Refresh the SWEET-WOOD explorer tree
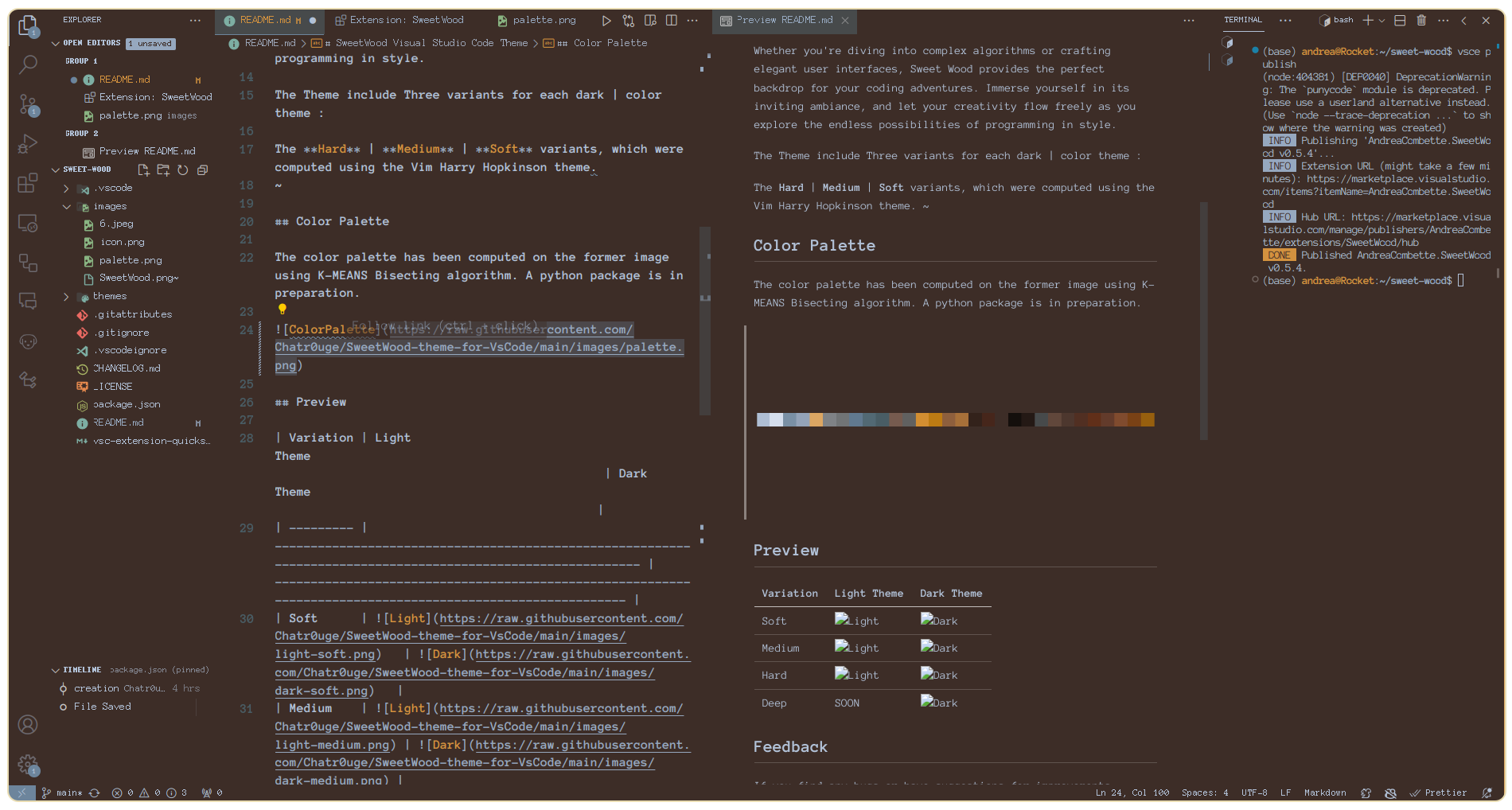Viewport: 1512px width, 810px height. [183, 169]
